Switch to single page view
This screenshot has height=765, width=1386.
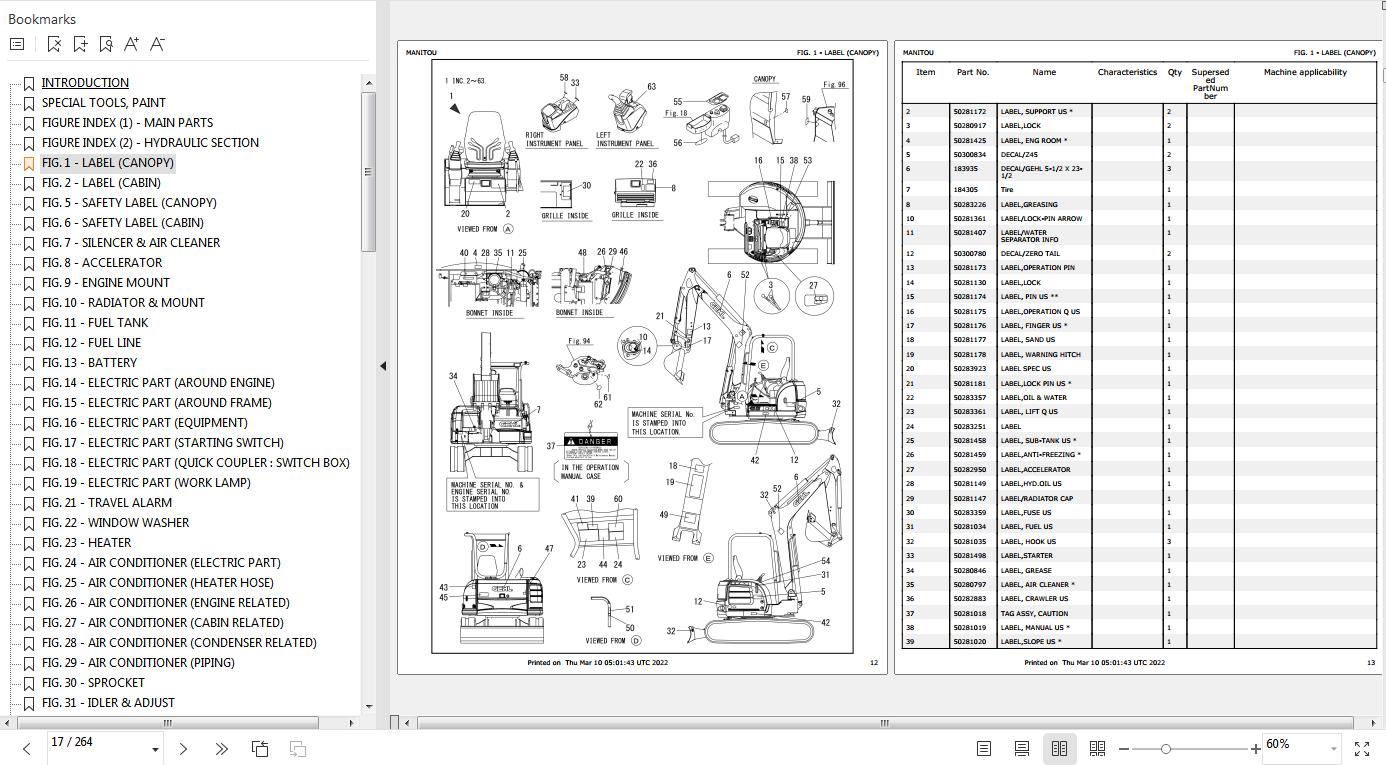[x=983, y=748]
